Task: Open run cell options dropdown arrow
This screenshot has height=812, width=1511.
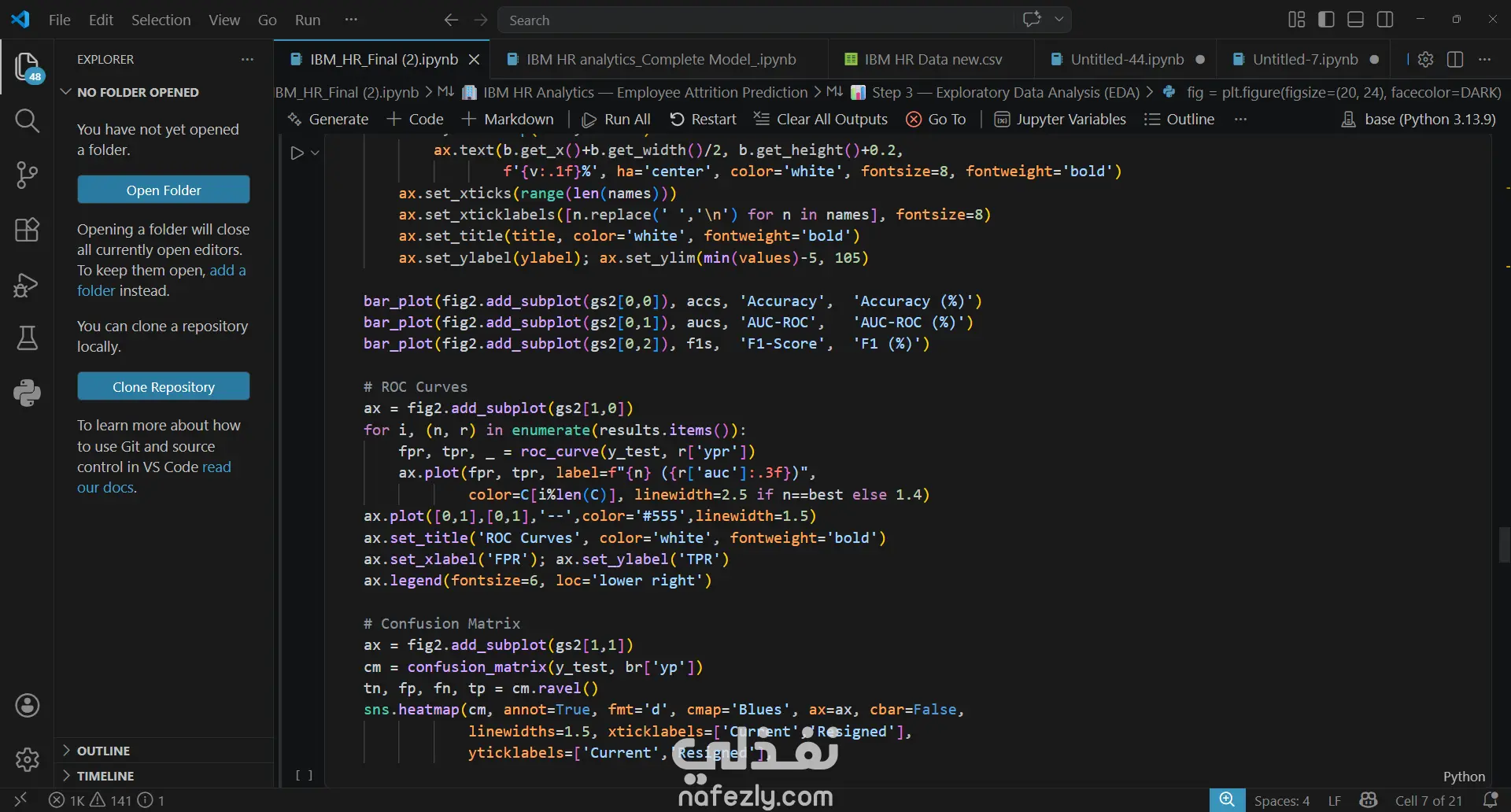Action: point(315,153)
